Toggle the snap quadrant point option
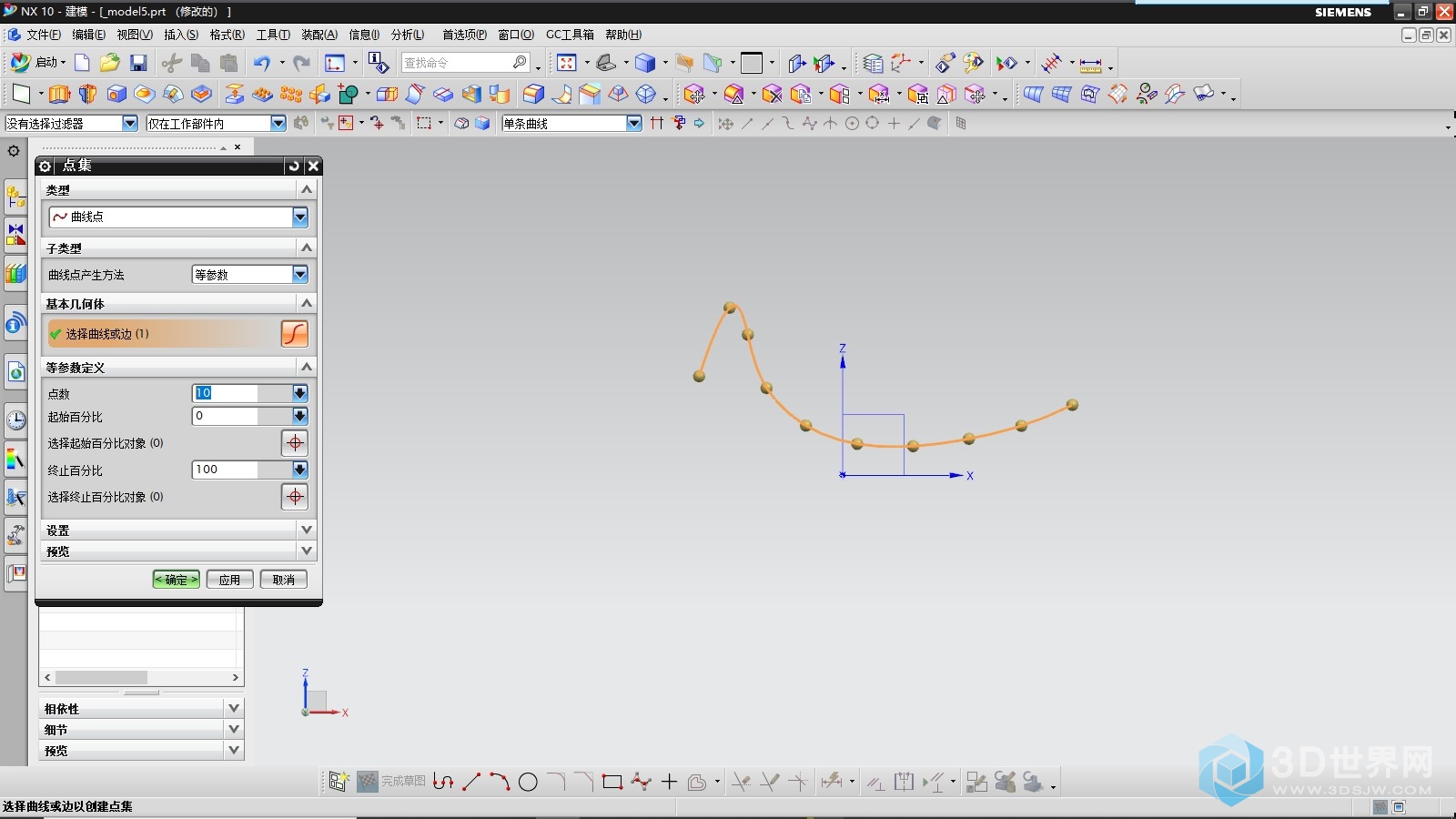This screenshot has width=1456, height=819. (873, 124)
